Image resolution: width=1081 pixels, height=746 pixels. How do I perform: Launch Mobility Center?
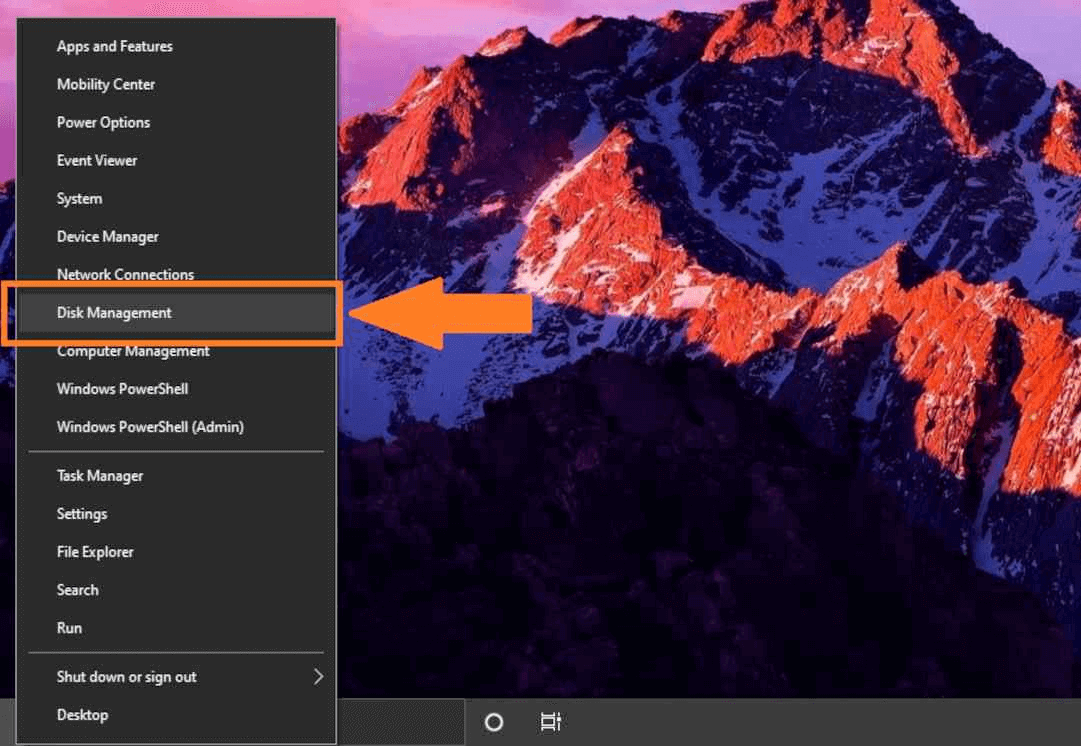coord(105,84)
